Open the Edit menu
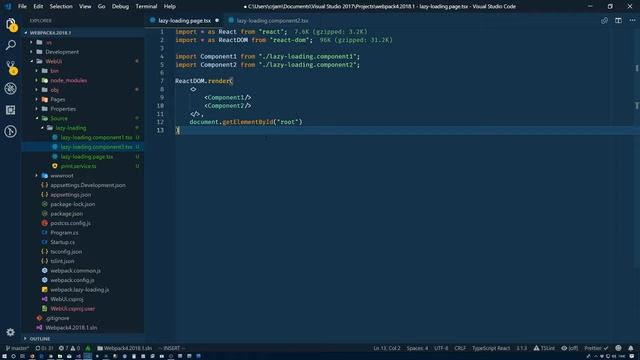The width and height of the screenshot is (640, 360). 38,7
